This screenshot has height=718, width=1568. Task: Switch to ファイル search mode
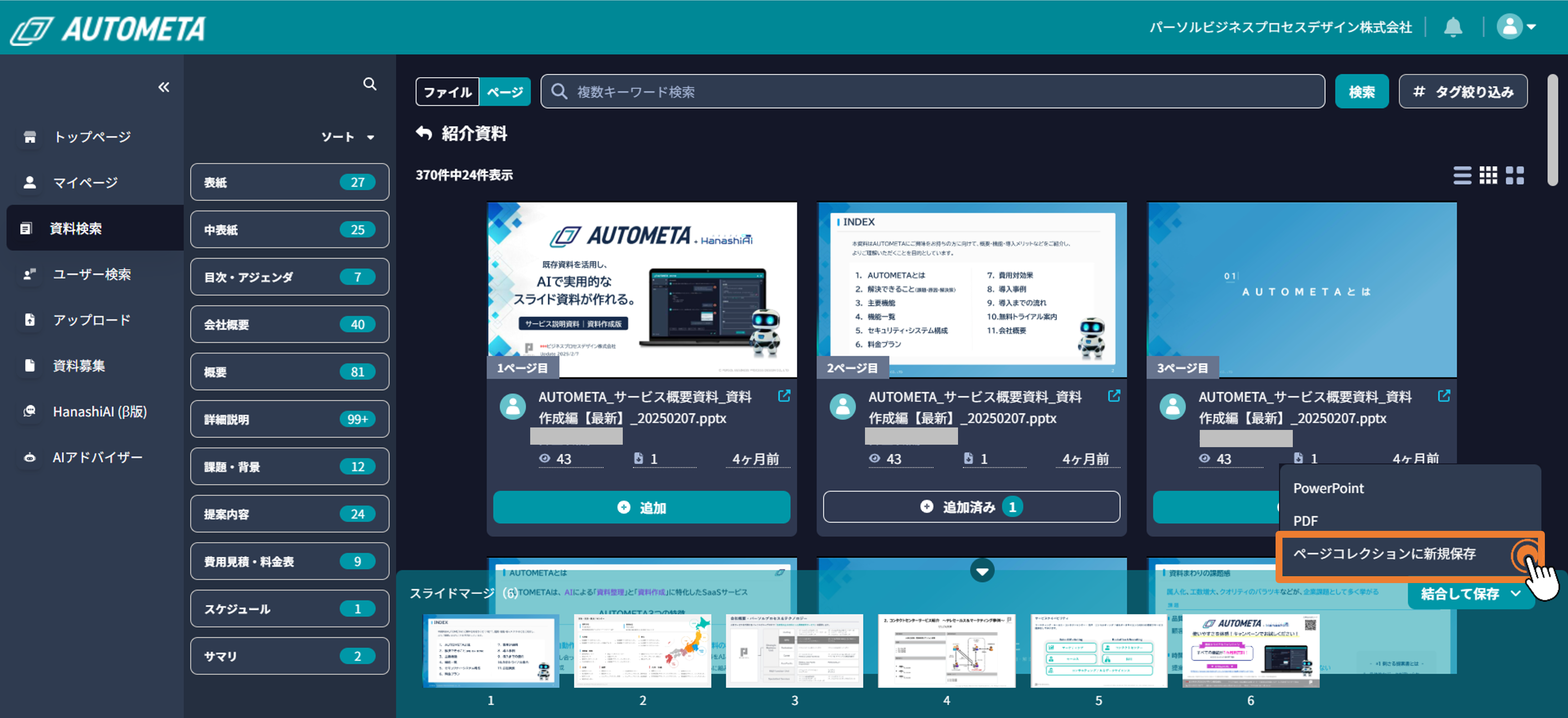[448, 92]
